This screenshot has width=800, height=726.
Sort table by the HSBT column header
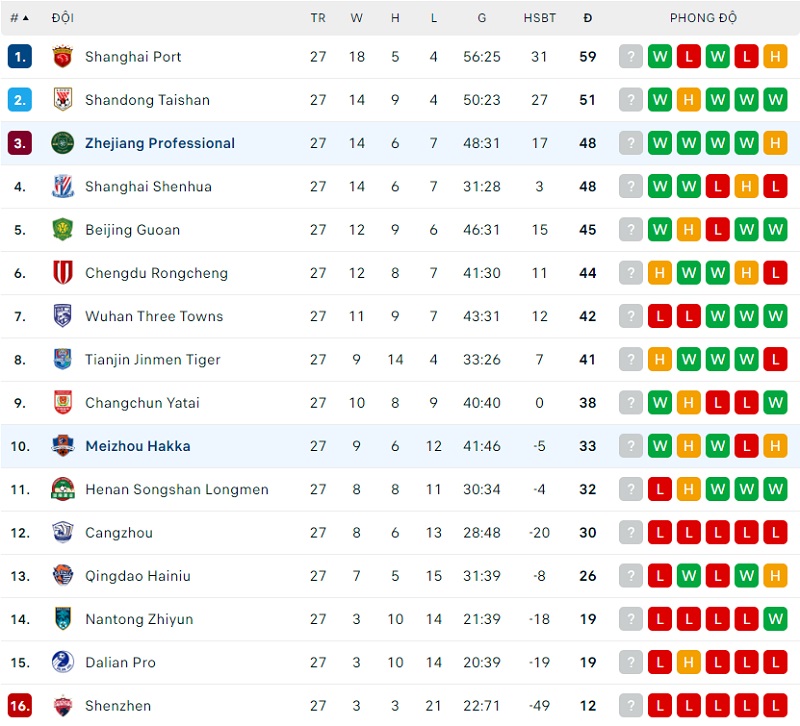click(x=539, y=18)
